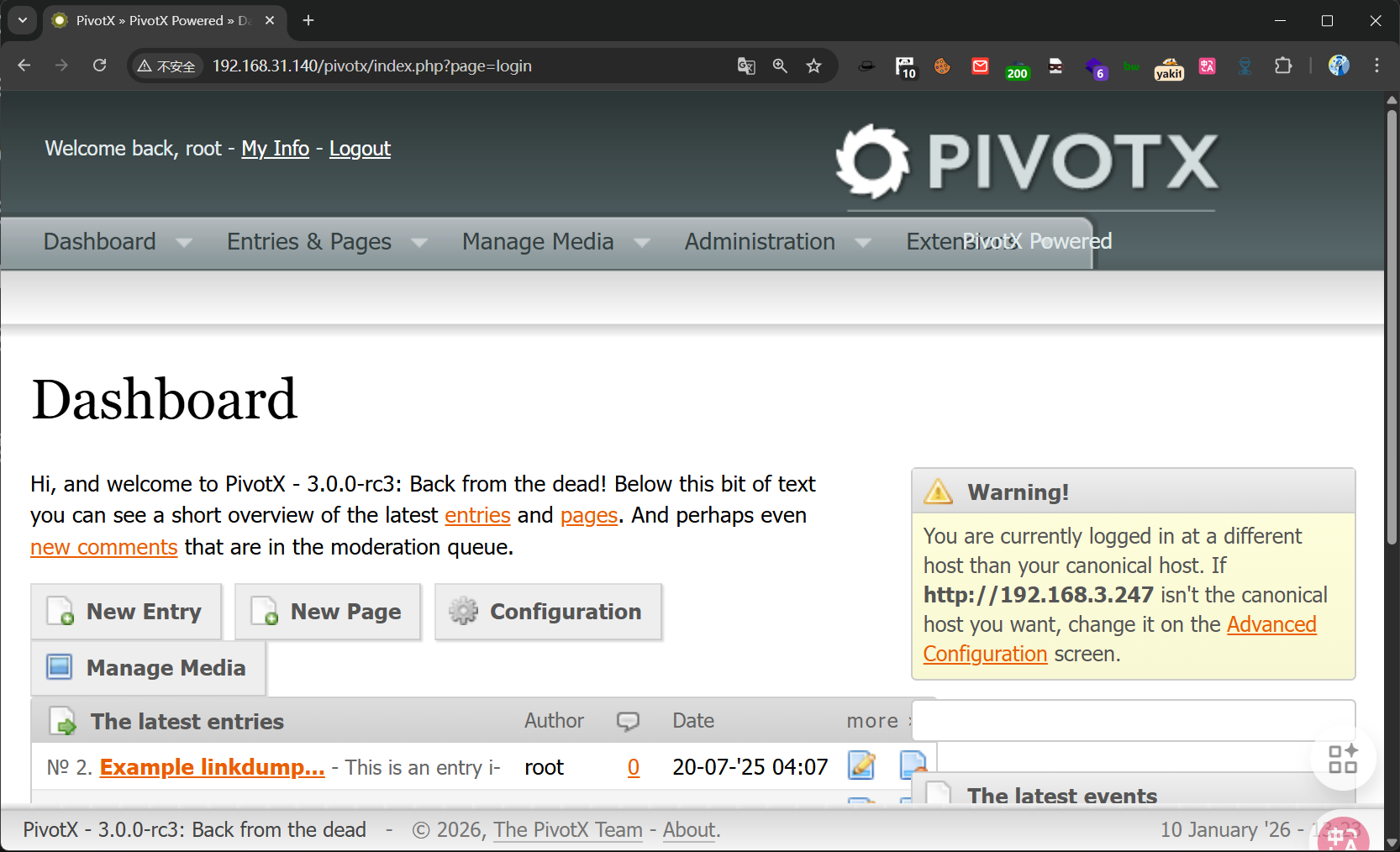Click the PivotX logo

[1029, 161]
